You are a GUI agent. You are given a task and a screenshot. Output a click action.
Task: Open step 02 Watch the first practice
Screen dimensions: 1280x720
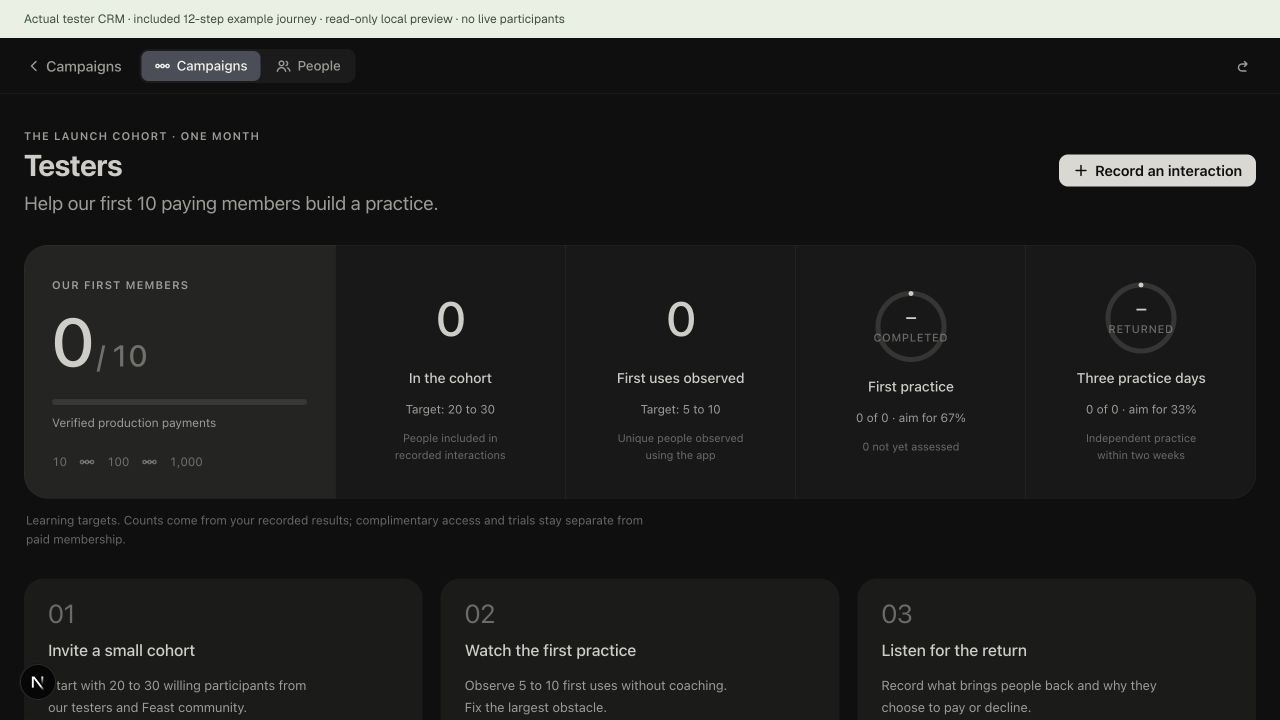click(x=640, y=650)
